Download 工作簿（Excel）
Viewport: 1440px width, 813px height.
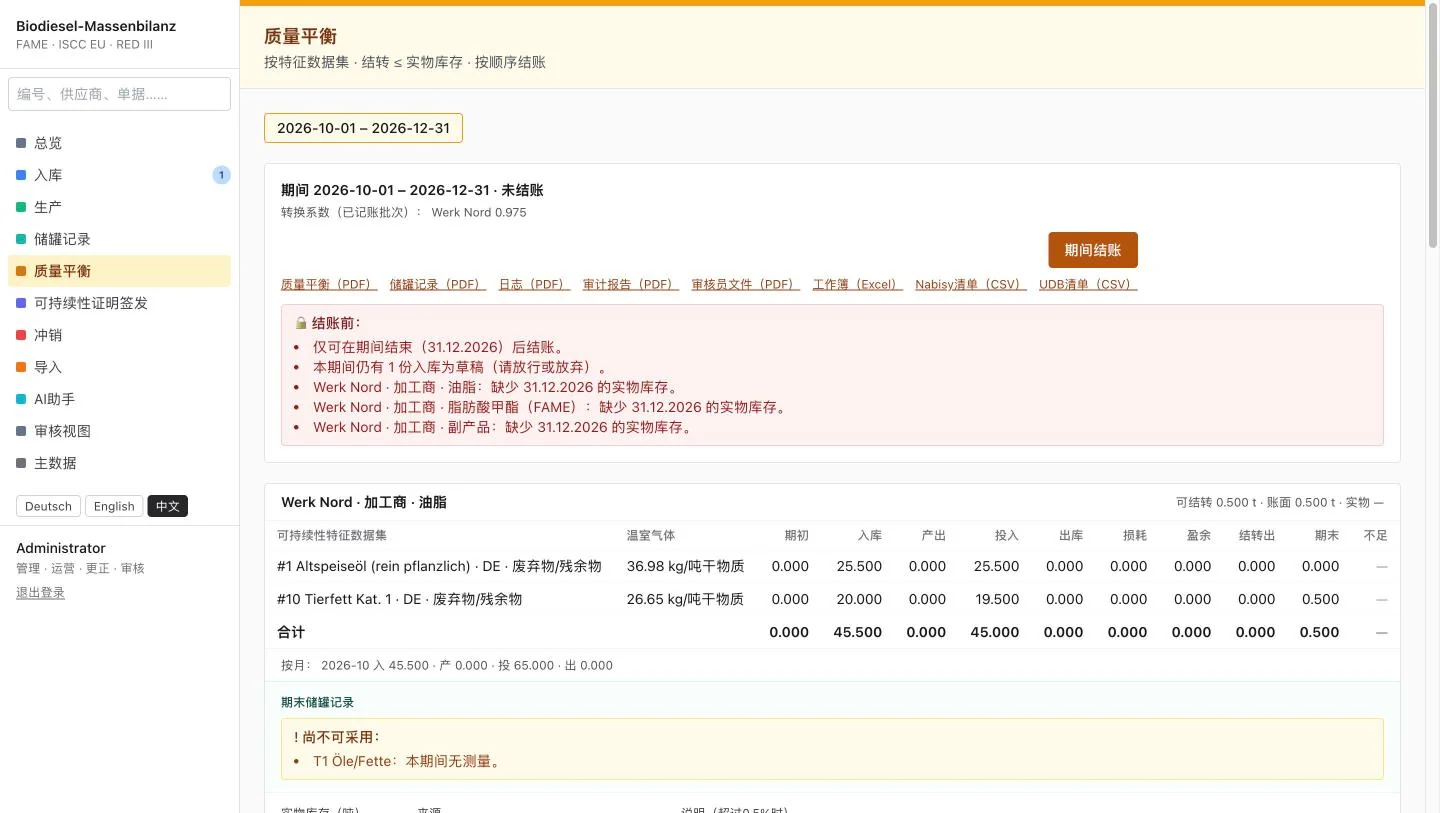click(858, 284)
